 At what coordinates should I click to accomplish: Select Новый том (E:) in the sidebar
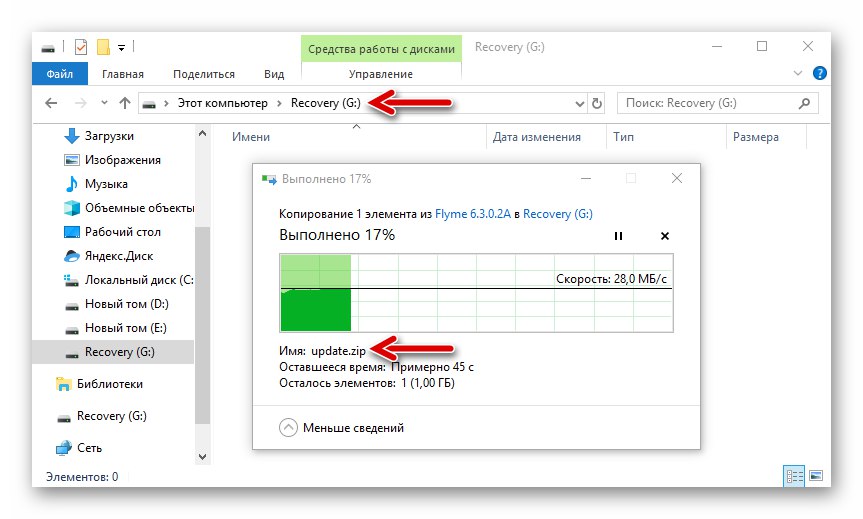coord(125,328)
